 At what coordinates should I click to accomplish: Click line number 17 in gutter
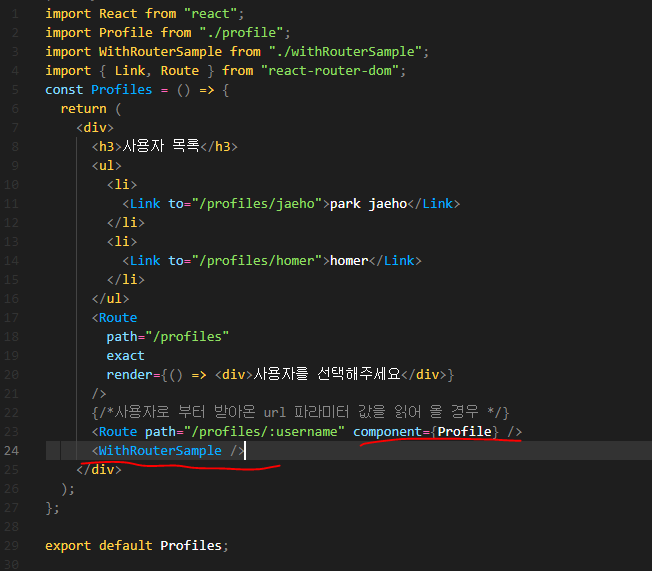[11, 318]
